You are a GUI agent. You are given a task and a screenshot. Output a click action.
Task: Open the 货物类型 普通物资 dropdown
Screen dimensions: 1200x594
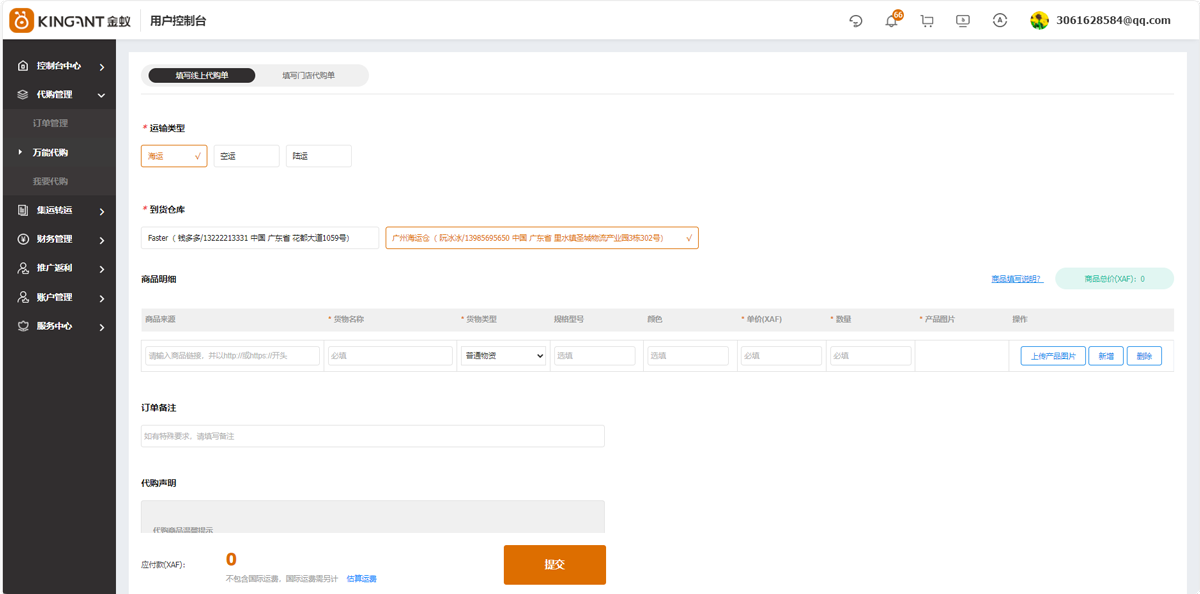point(503,356)
